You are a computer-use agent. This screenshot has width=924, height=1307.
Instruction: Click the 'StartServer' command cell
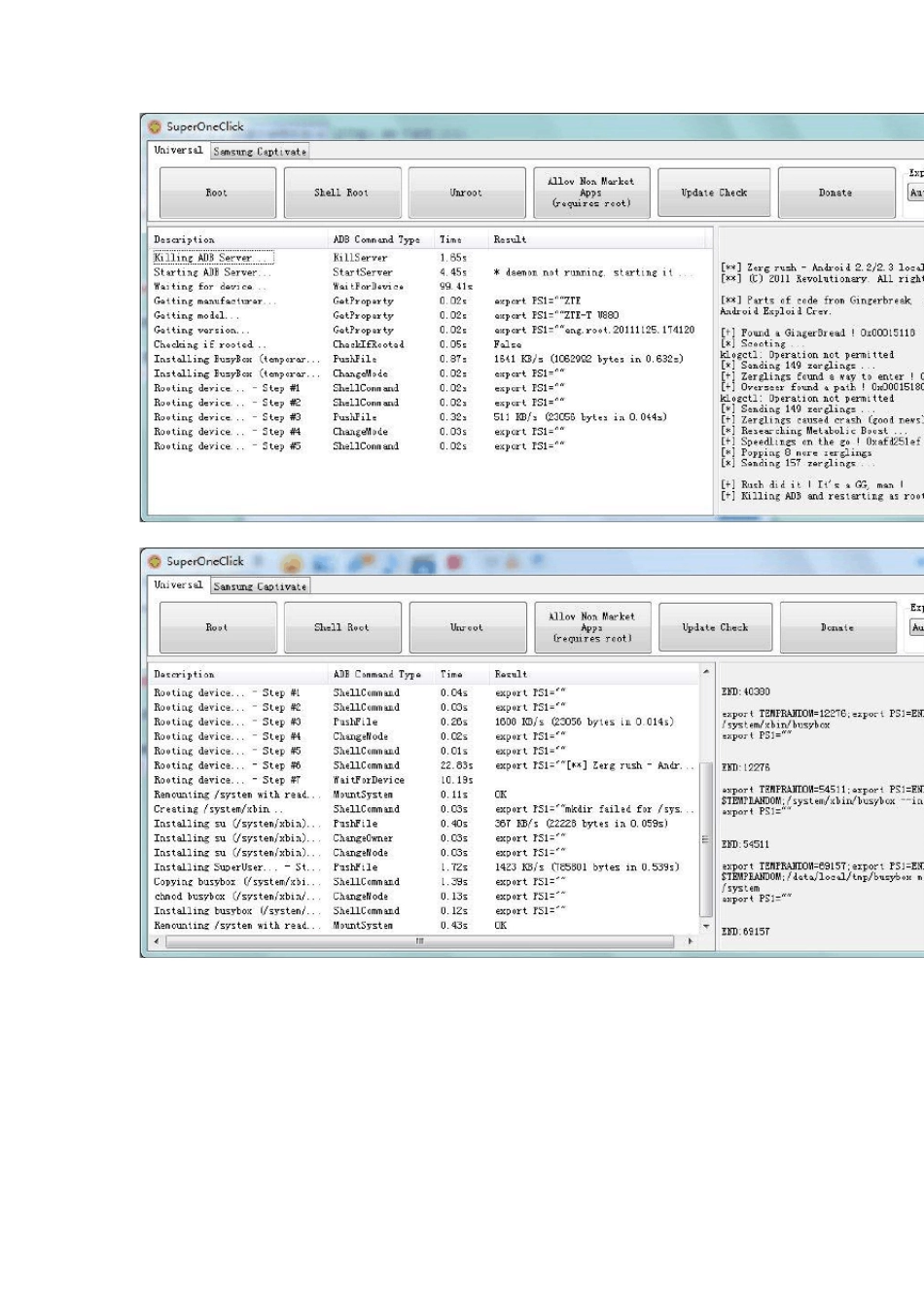click(363, 272)
